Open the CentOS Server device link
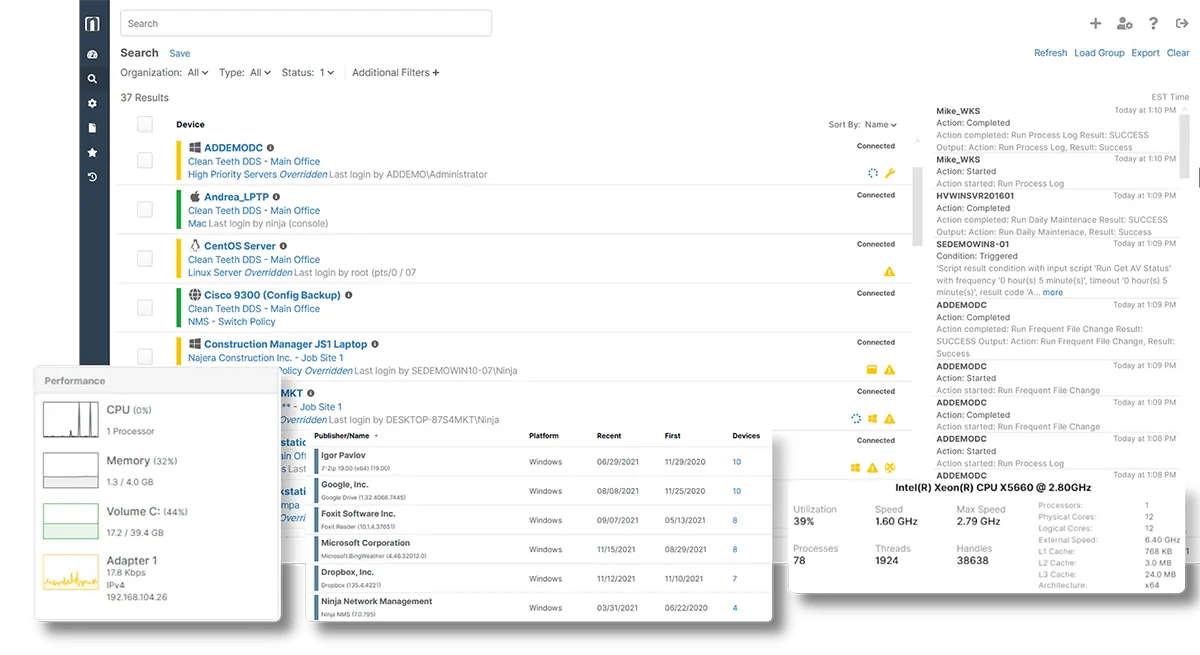Image resolution: width=1200 pixels, height=655 pixels. click(240, 246)
